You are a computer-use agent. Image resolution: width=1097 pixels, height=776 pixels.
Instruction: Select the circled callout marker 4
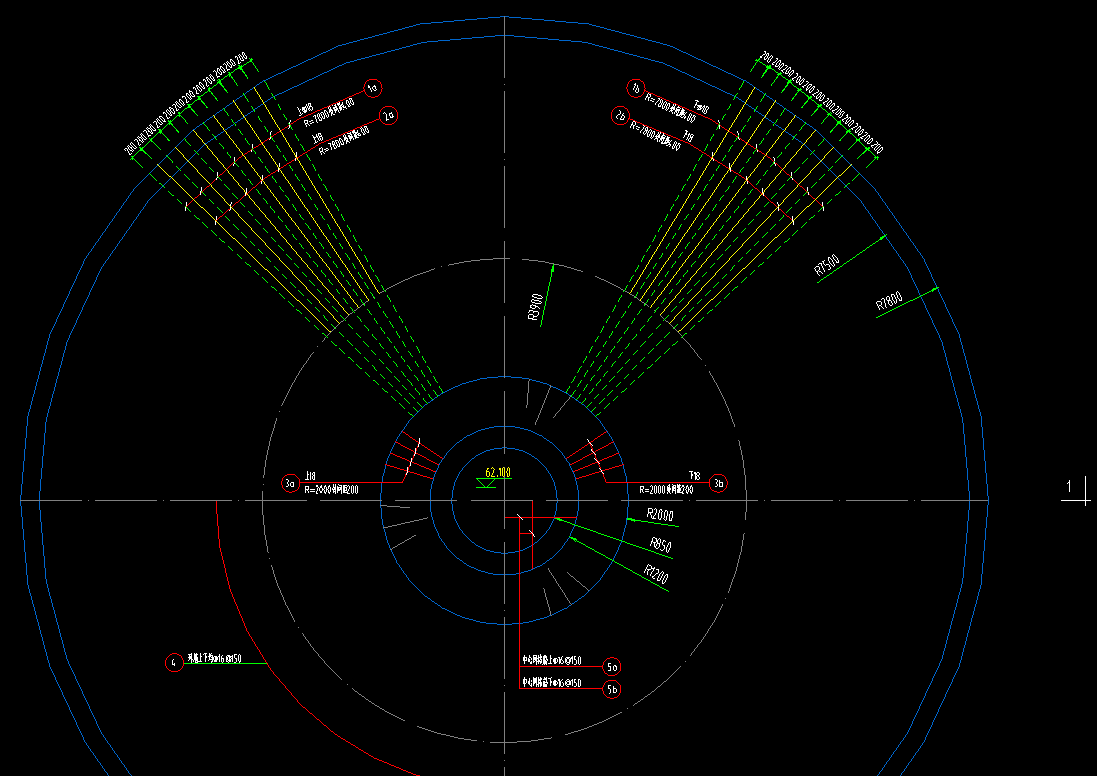[x=174, y=662]
